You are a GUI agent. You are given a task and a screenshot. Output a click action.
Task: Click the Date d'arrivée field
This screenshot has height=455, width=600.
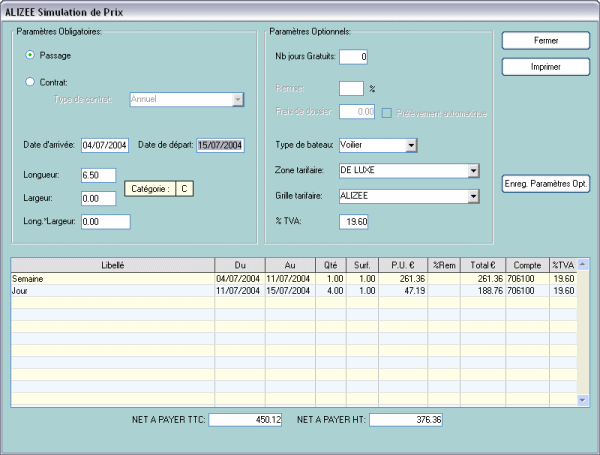coord(105,145)
